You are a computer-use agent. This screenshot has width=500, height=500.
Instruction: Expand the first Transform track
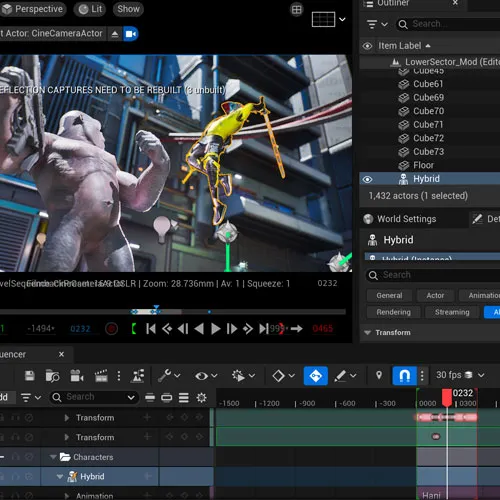pyautogui.click(x=67, y=418)
